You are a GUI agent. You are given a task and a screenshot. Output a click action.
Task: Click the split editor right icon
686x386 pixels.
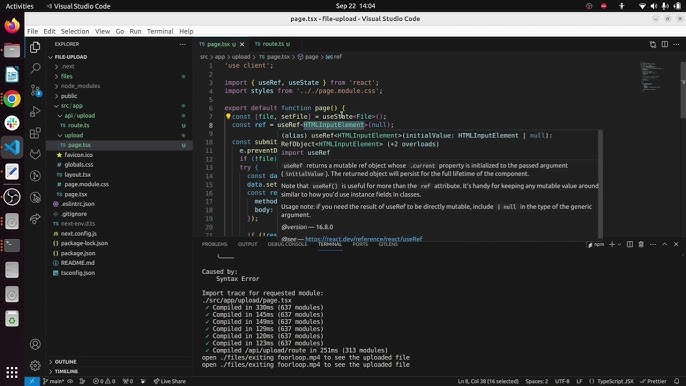pos(665,44)
